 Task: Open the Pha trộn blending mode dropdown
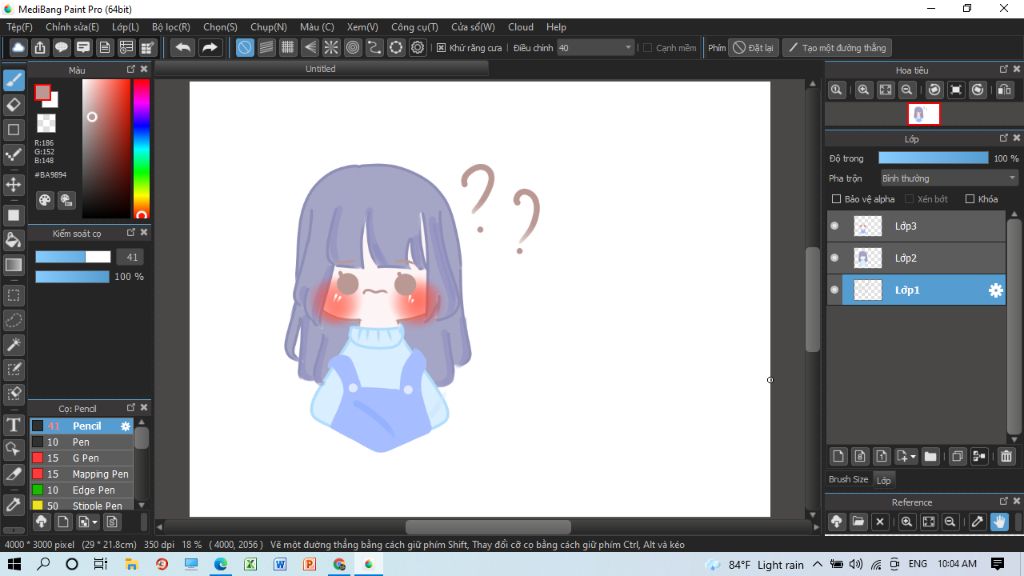pyautogui.click(x=945, y=177)
